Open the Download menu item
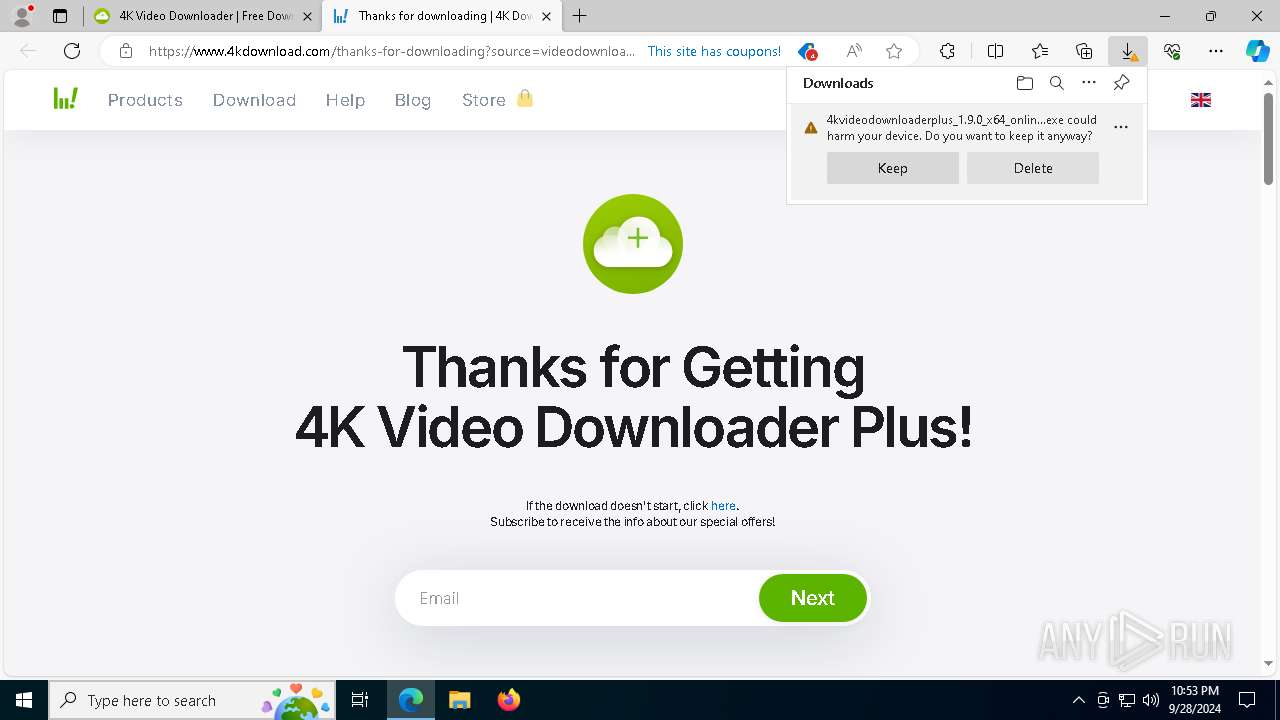Screen dimensions: 1280x720 tap(254, 100)
